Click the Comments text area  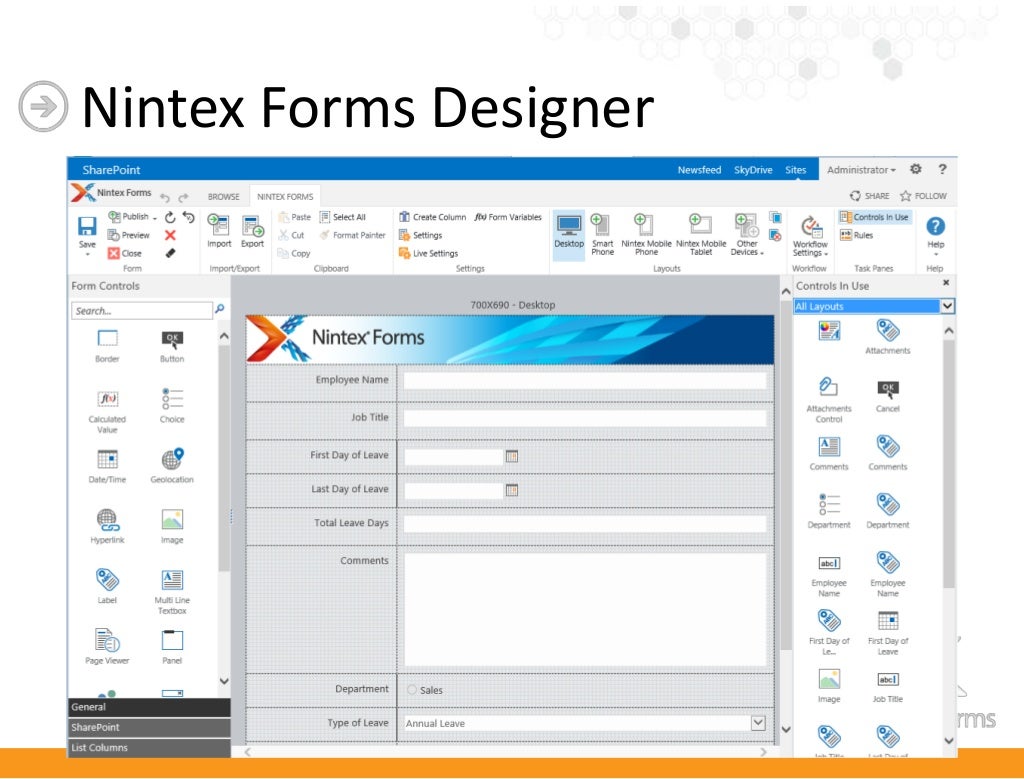point(584,609)
